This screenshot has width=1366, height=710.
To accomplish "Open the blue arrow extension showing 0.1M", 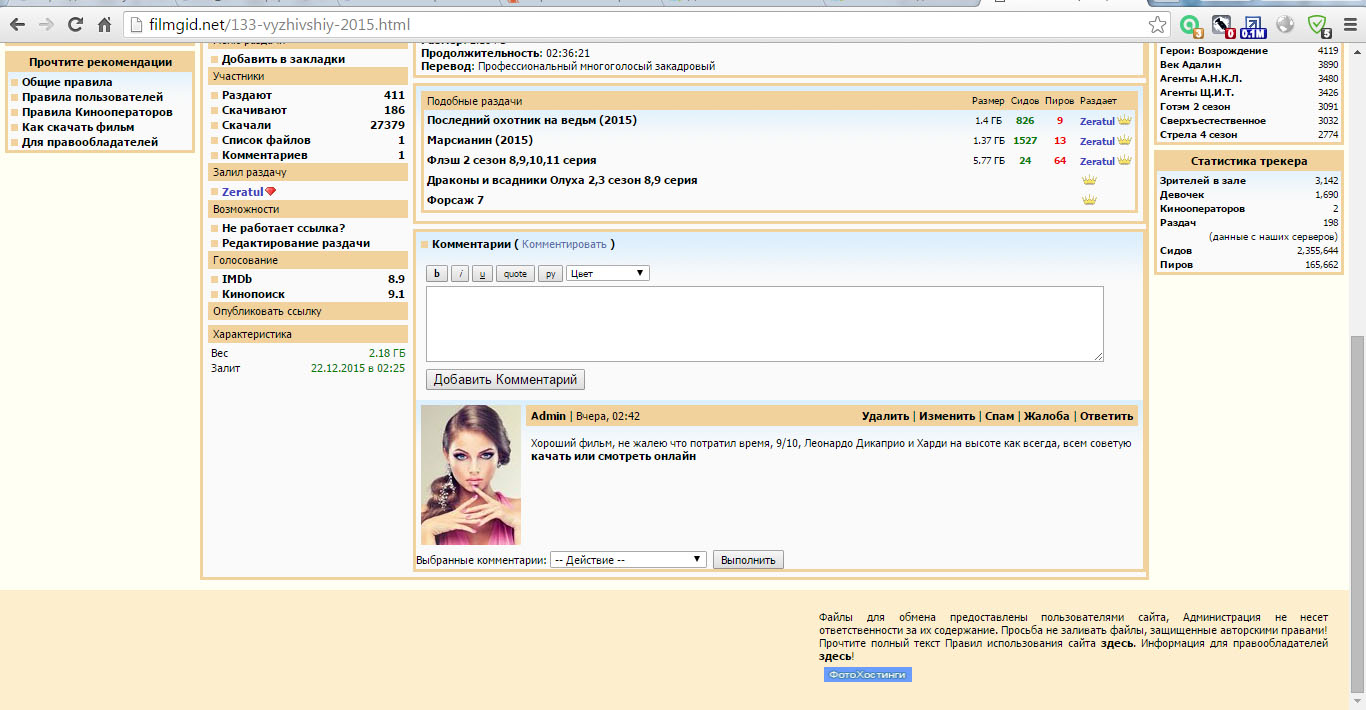I will click(x=1253, y=25).
